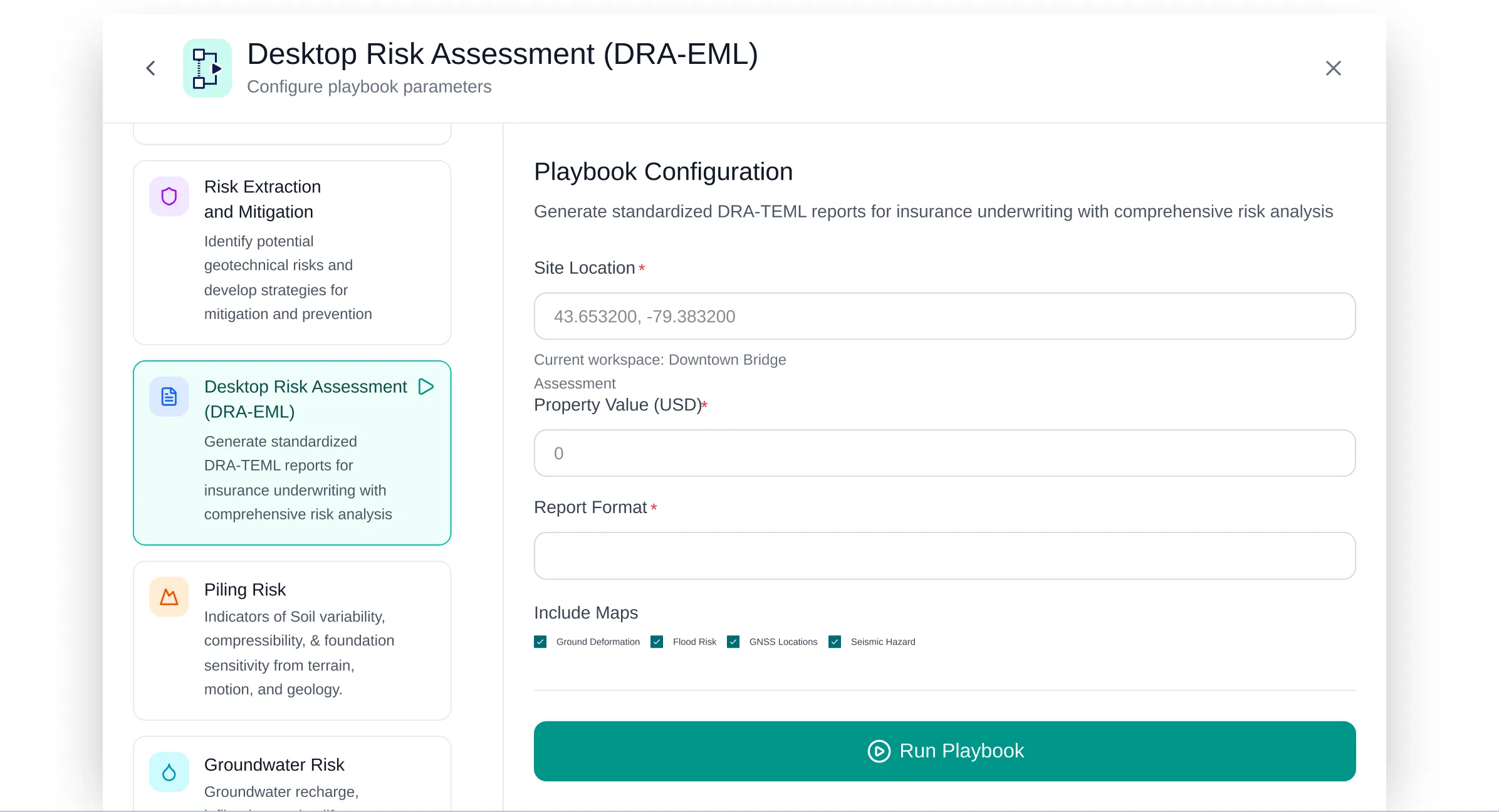Open the Groundwater Risk playbook card
Screen dimensions: 1499x812
click(292, 774)
